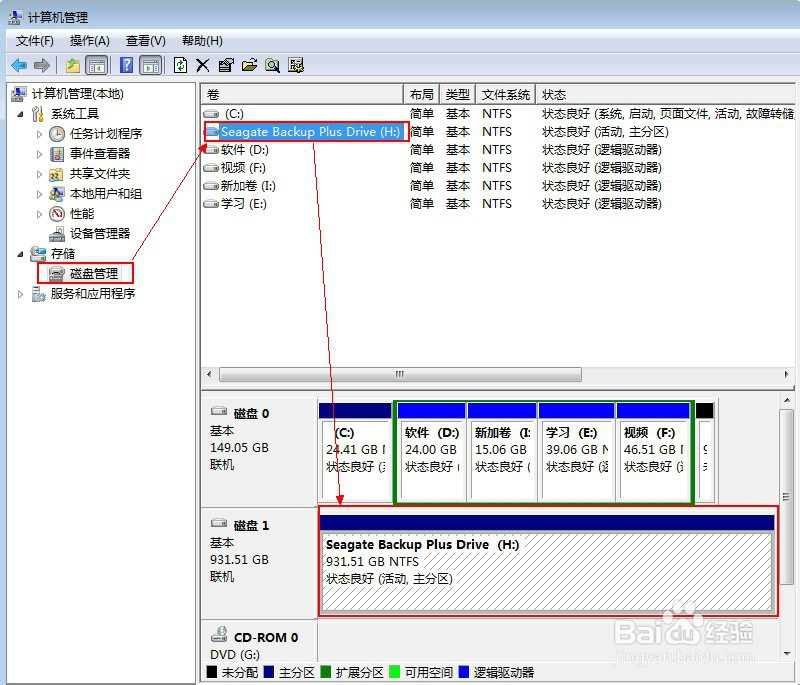Select the 学习 (E:) 39.06 GB partition block
The width and height of the screenshot is (800, 685).
pos(577,451)
